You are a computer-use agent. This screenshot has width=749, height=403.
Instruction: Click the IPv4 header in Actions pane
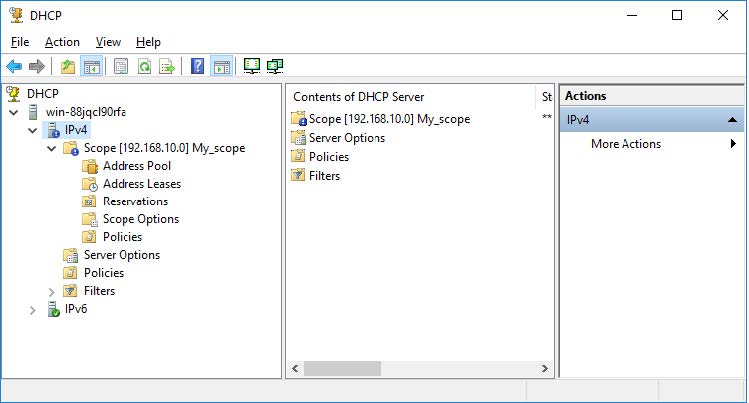tap(652, 120)
